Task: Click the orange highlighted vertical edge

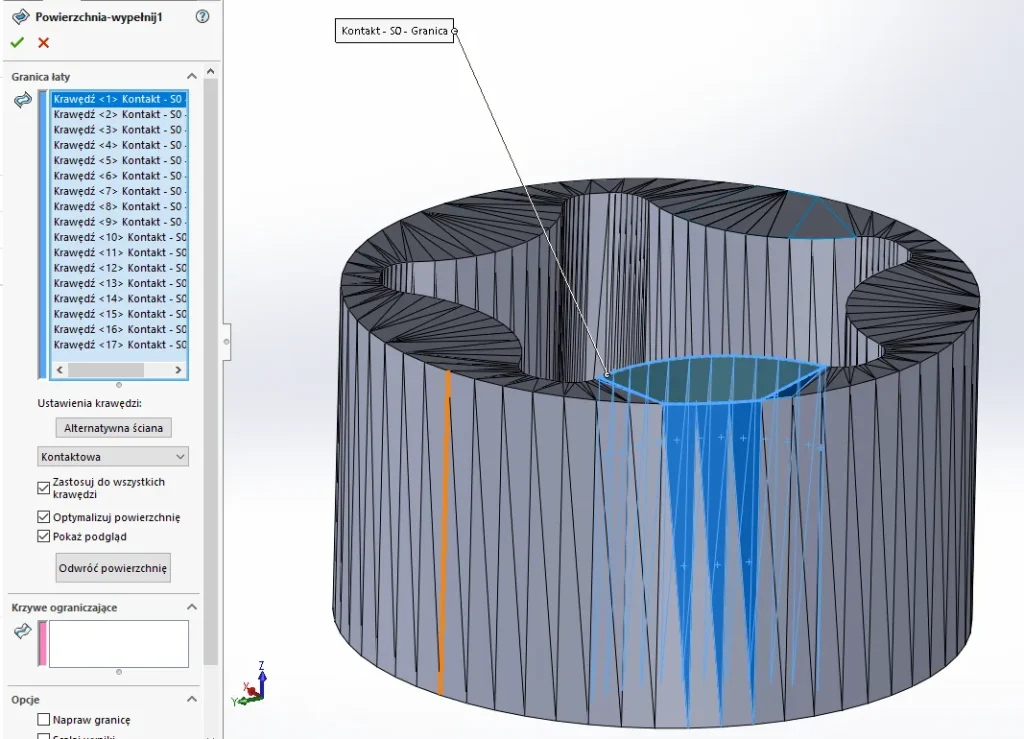Action: point(445,532)
